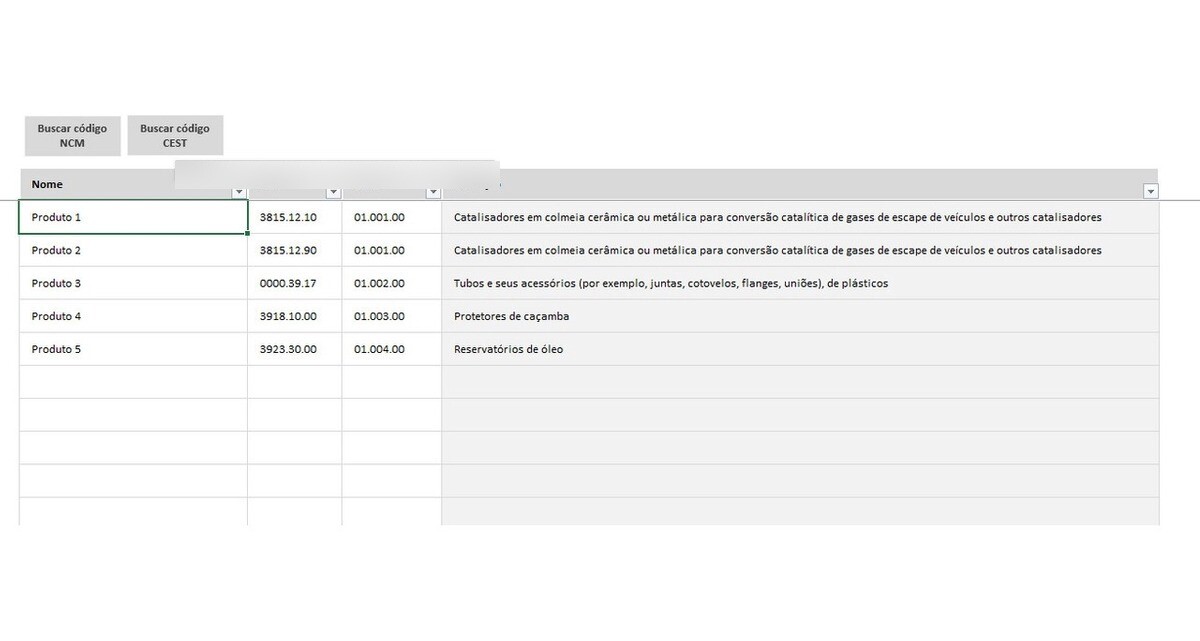Open the CEST code column filter dropdown
This screenshot has width=1200, height=641.
(x=433, y=192)
